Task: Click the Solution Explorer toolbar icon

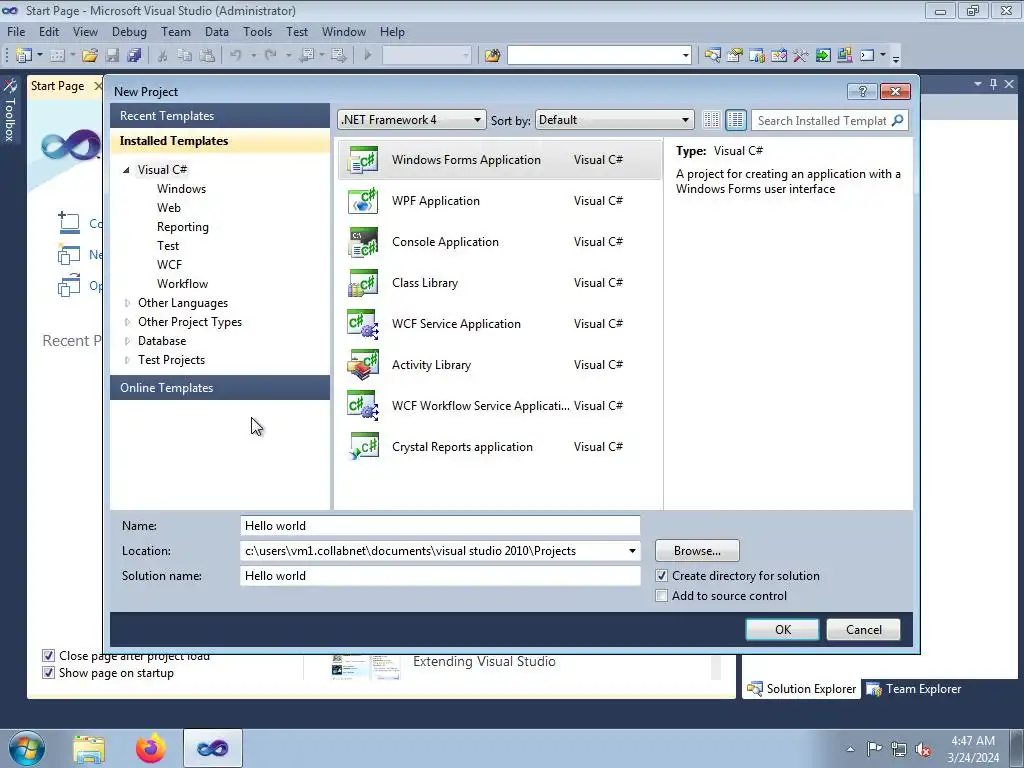Action: 712,56
